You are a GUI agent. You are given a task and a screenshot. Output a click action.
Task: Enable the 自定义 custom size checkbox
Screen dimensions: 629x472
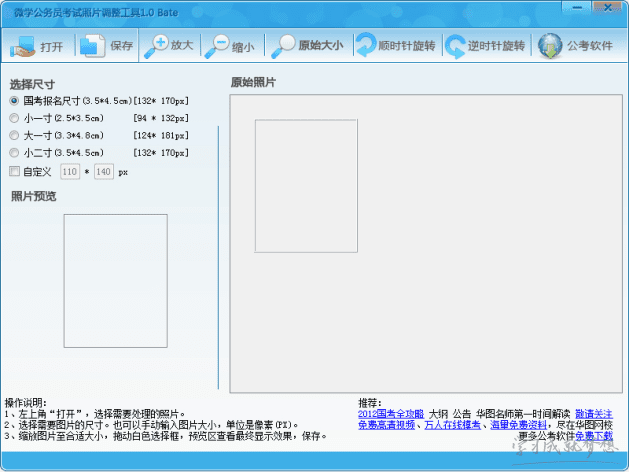pos(14,172)
